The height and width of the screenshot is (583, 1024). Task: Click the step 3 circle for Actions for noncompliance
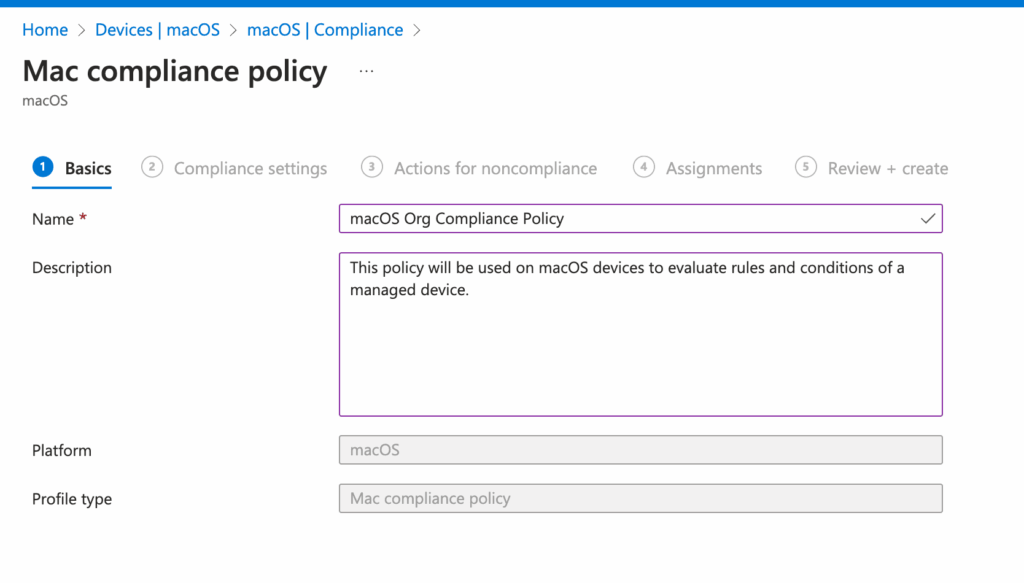(x=372, y=168)
